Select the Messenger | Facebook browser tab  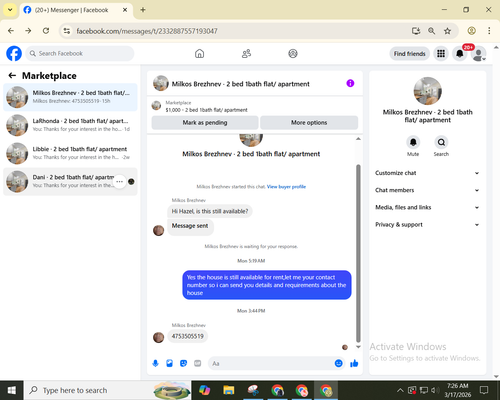pyautogui.click(x=76, y=10)
